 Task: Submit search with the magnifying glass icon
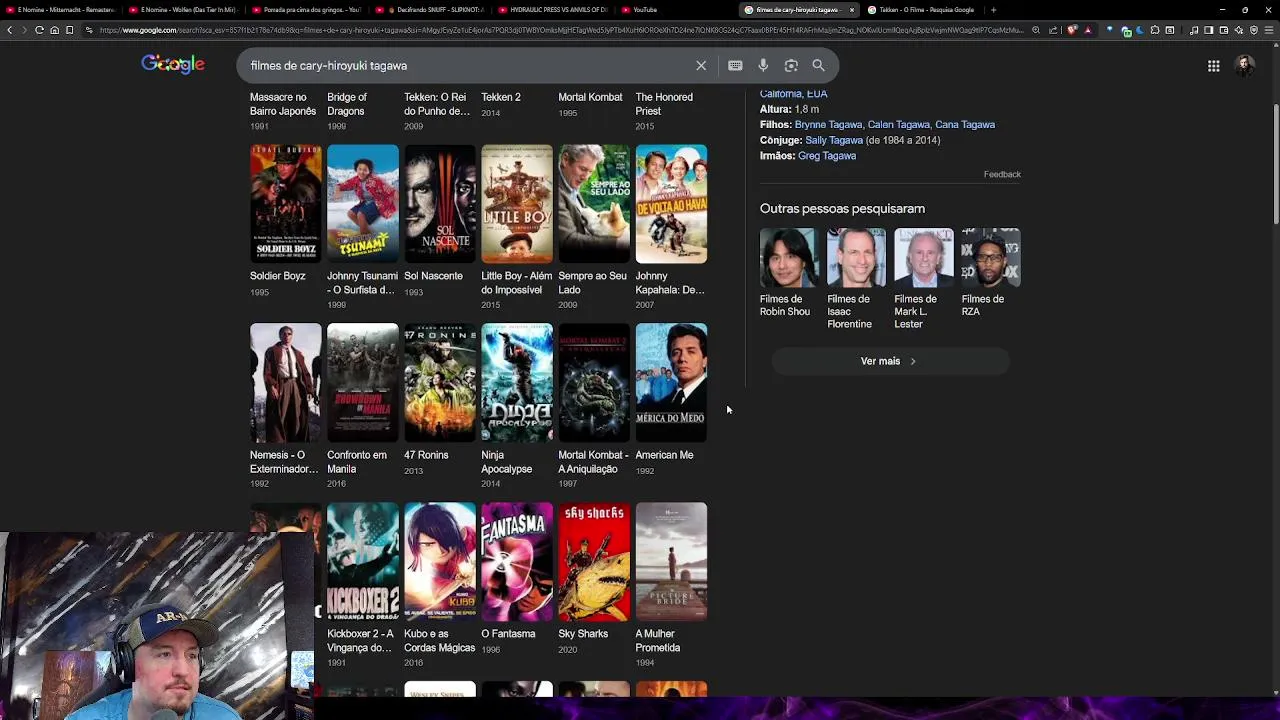[x=818, y=65]
